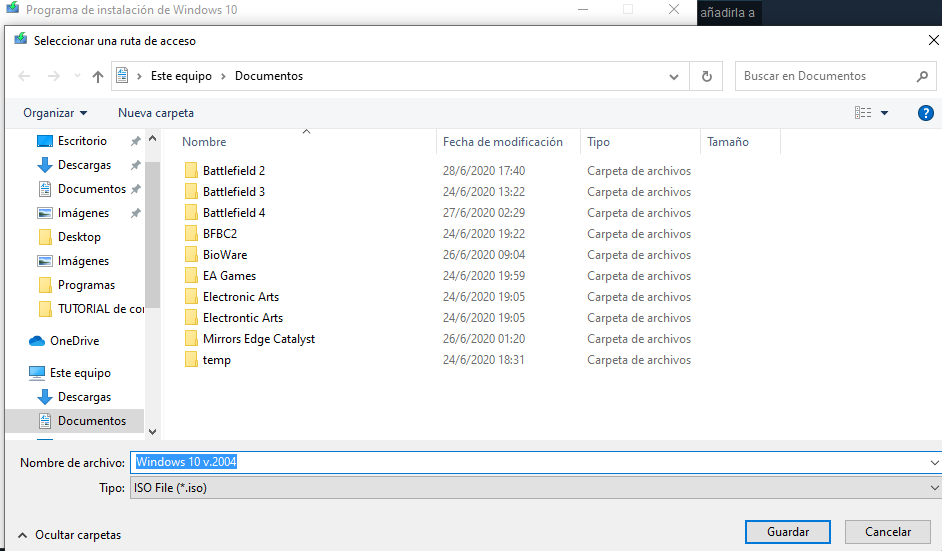Select the BFBC2 folder icon
The height and width of the screenshot is (551, 942).
191,234
